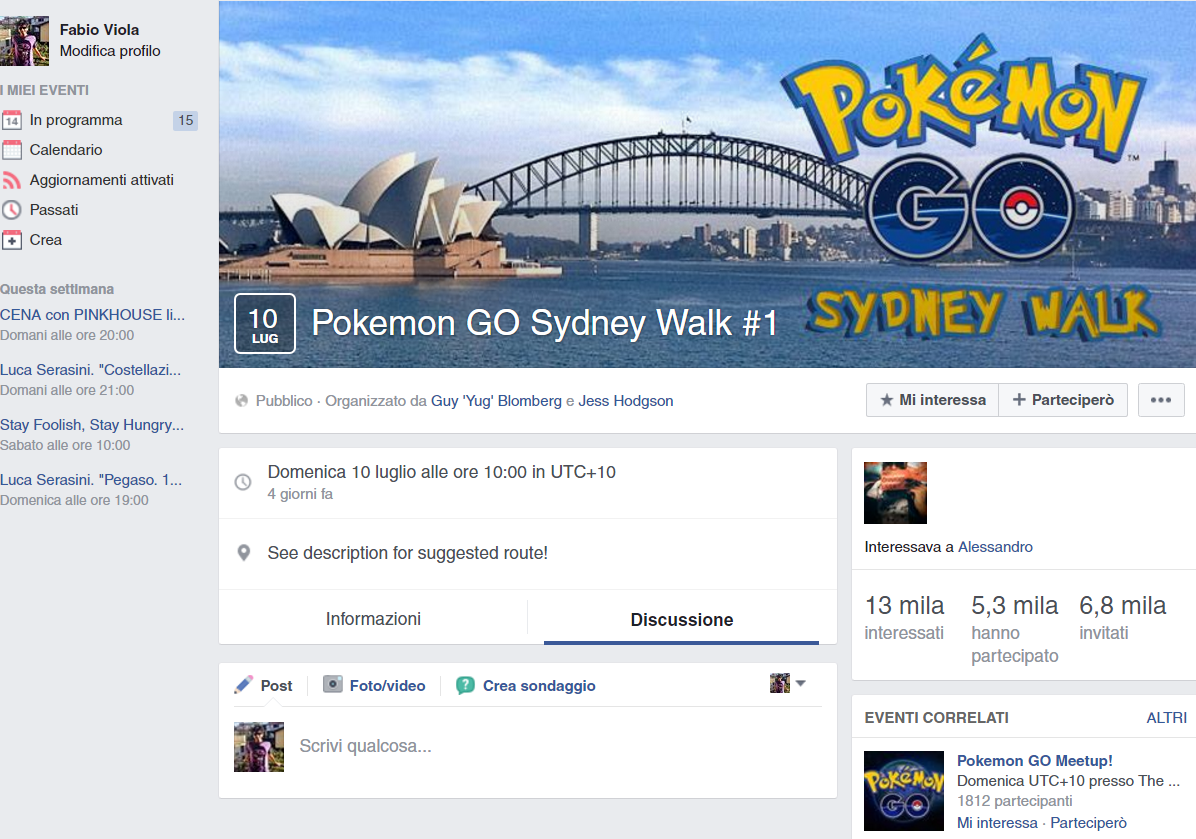Click the public globe icon
Image resolution: width=1196 pixels, height=839 pixels.
242,400
